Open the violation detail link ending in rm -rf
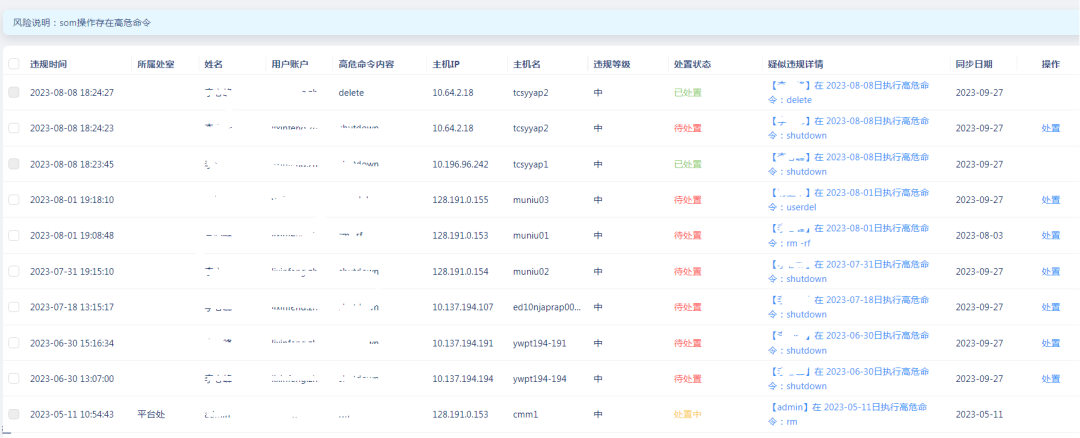This screenshot has height=438, width=1080. pos(849,236)
